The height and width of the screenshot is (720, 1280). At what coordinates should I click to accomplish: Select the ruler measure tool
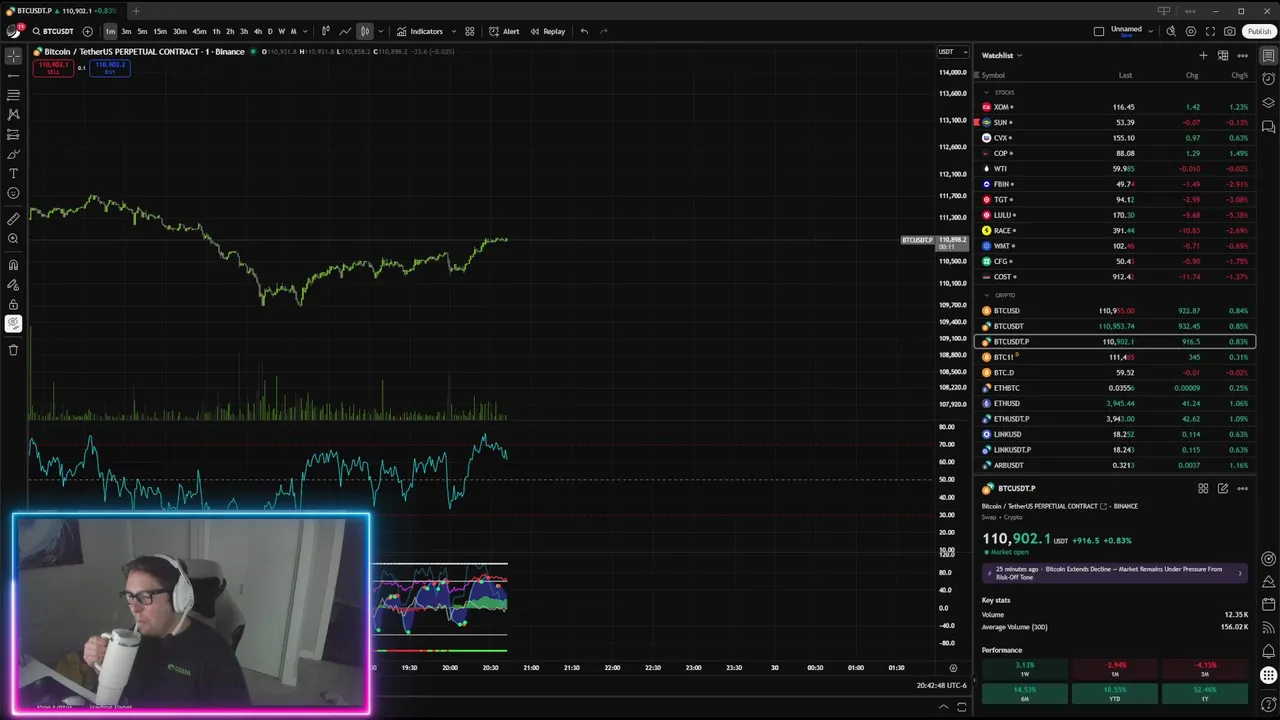[x=13, y=219]
